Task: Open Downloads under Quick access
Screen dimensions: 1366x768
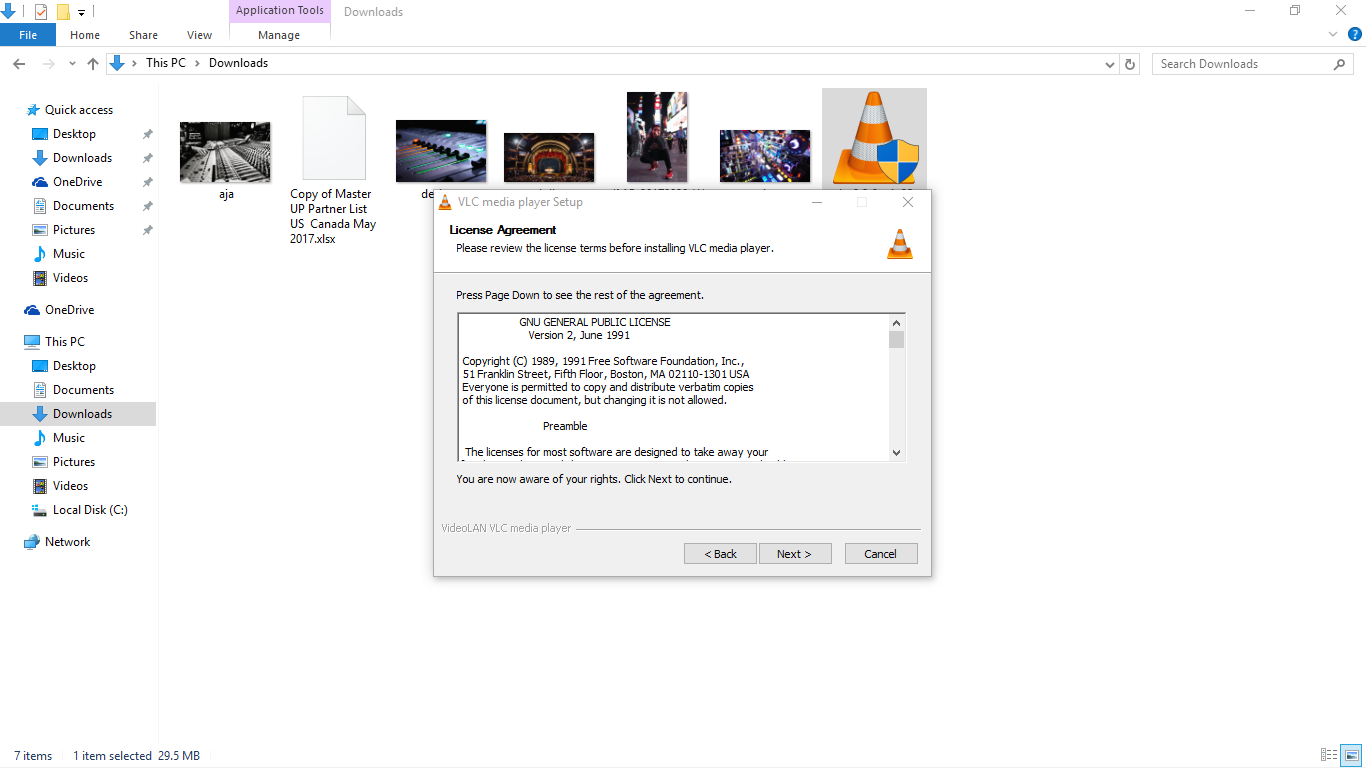Action: pos(82,158)
